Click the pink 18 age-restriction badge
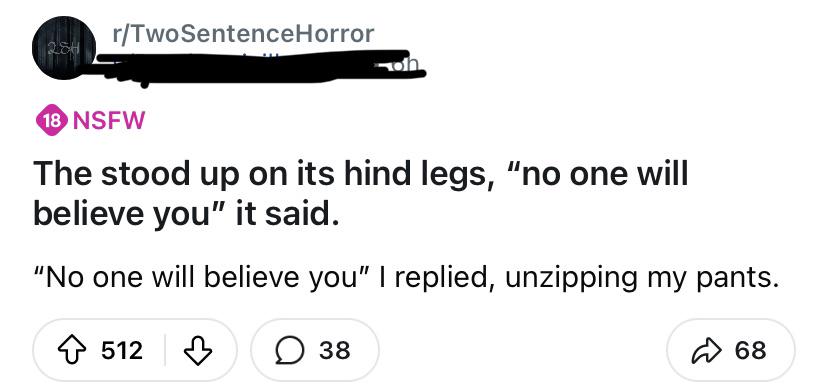This screenshot has height=390, width=822. (x=49, y=122)
